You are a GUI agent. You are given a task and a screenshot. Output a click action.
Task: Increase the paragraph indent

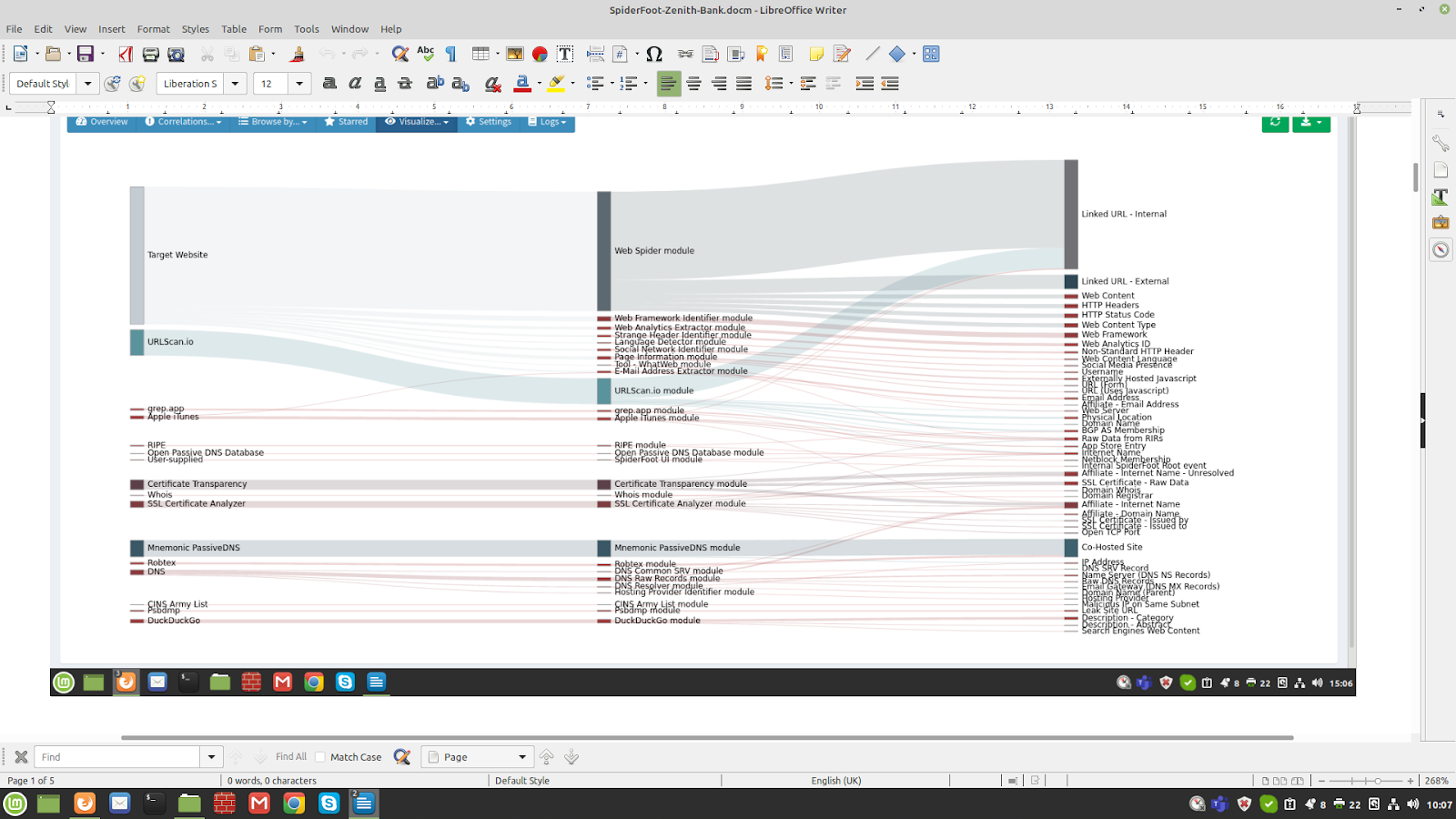pos(864,84)
